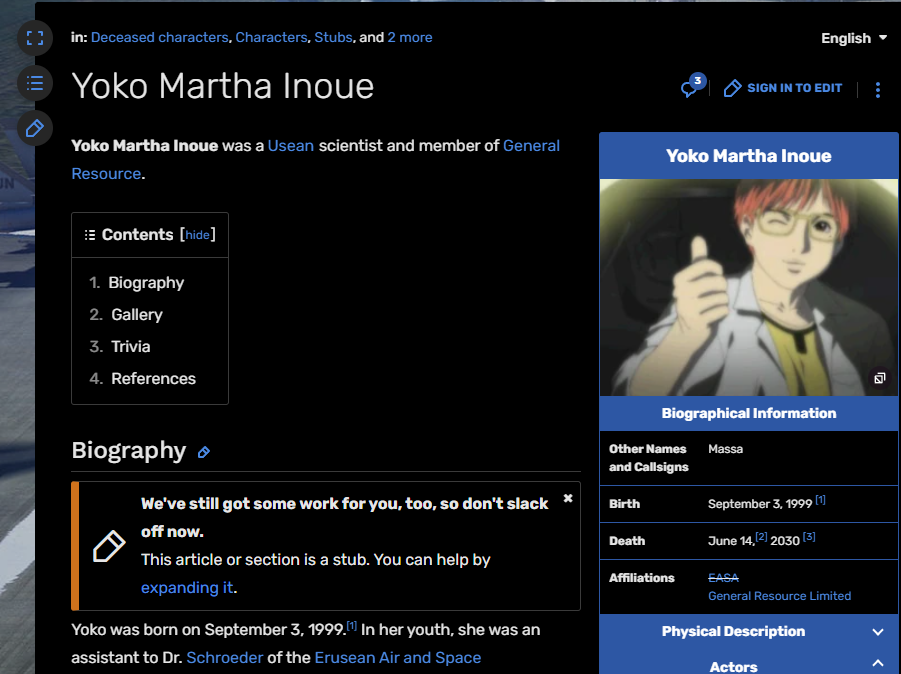901x674 pixels.
Task: Expand the '2 more' categories link
Action: click(x=410, y=37)
